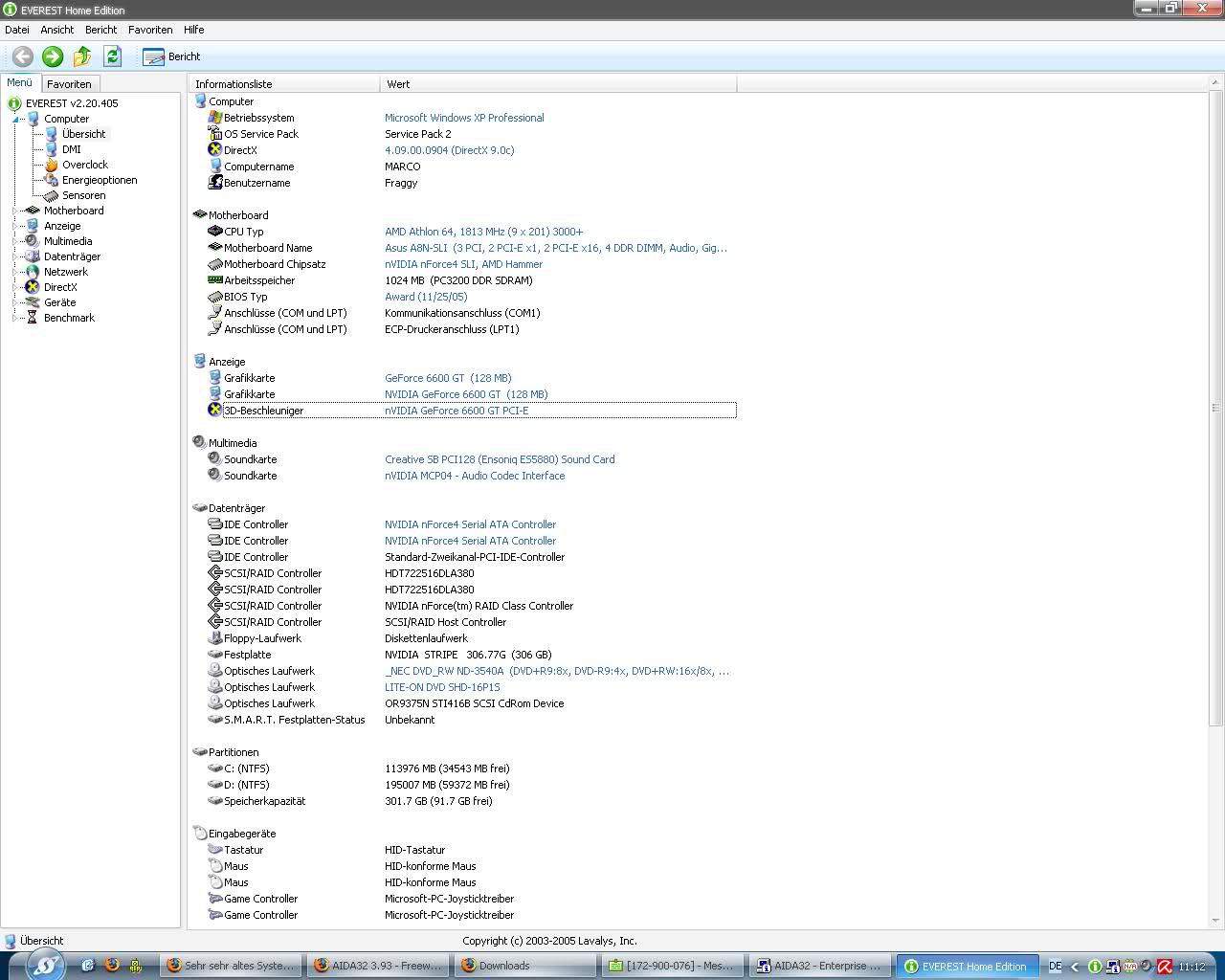Image resolution: width=1225 pixels, height=980 pixels.
Task: Select EVEREST v2.20.405 root node
Action: point(72,103)
